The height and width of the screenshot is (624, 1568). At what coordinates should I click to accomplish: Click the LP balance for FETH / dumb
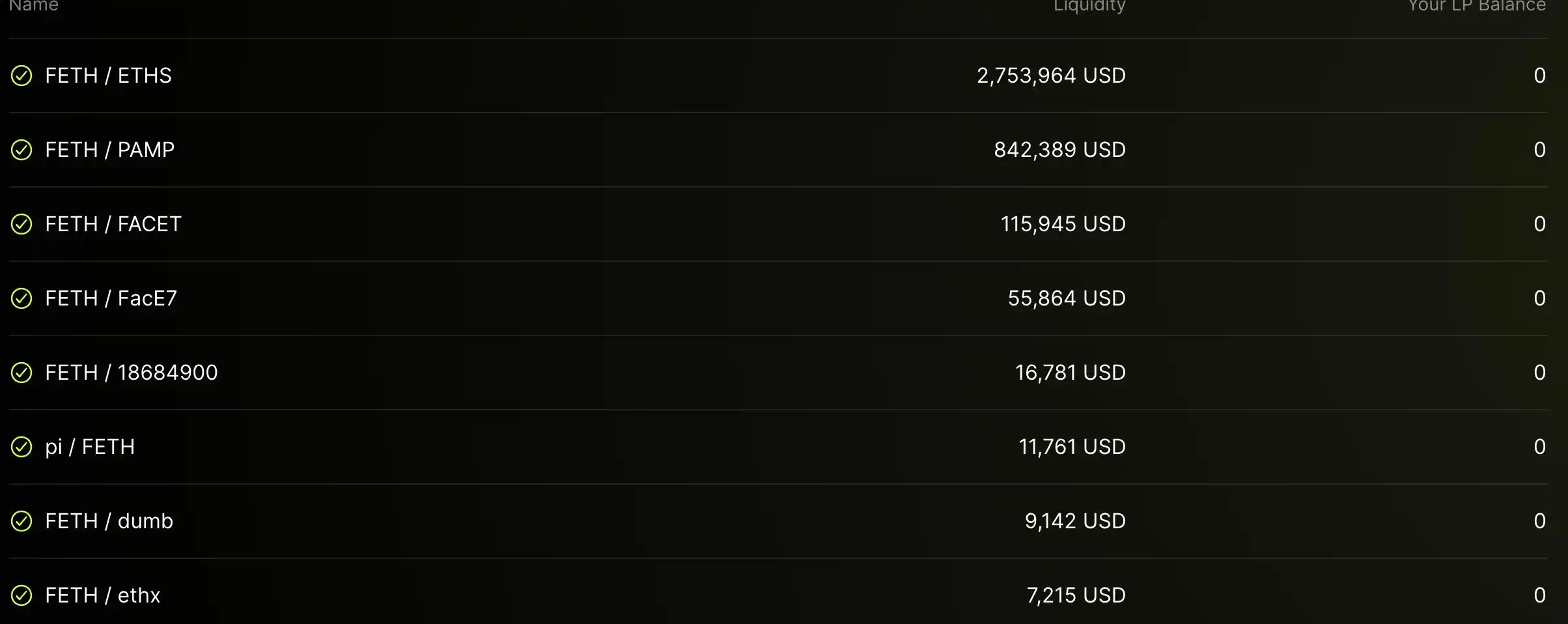(1539, 521)
